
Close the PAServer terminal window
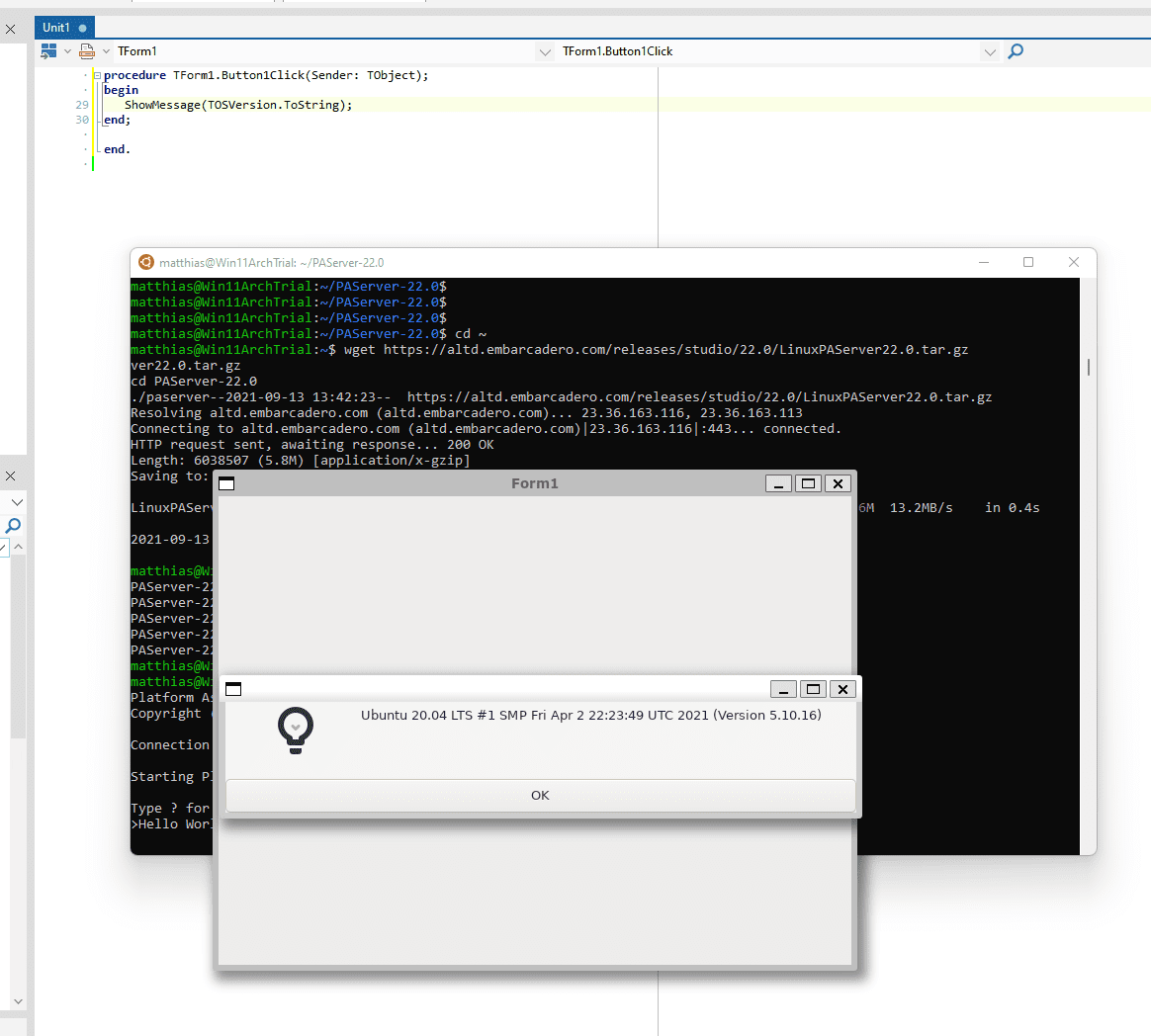(1073, 262)
